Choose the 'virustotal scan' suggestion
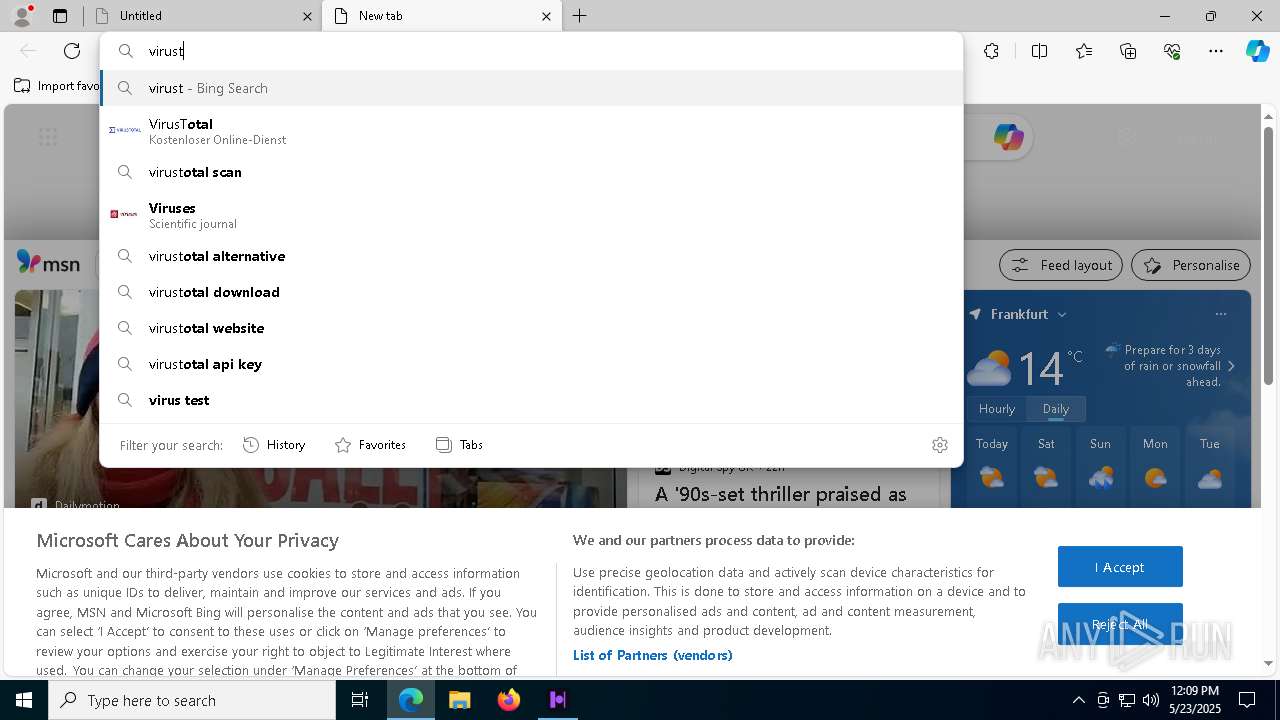Screen dimensions: 1280x720 coord(531,172)
